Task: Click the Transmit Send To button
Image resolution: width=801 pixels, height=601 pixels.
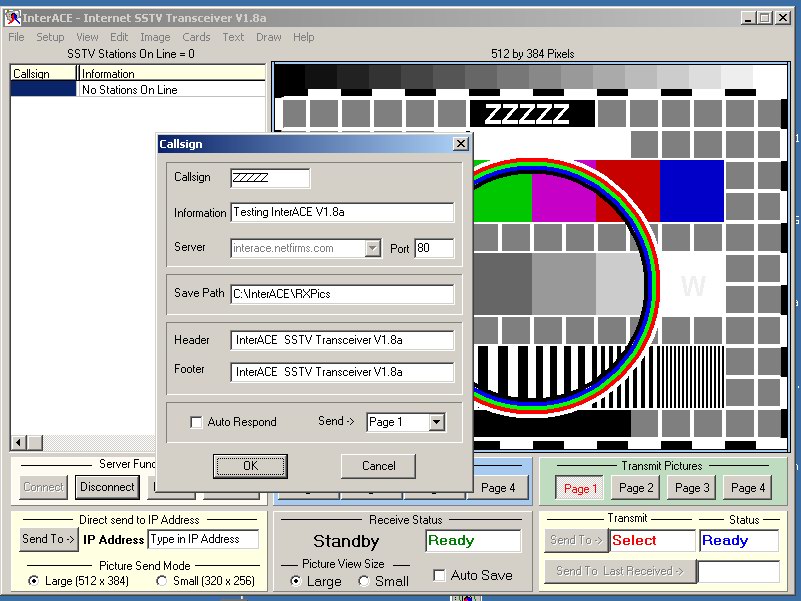Action: click(576, 540)
